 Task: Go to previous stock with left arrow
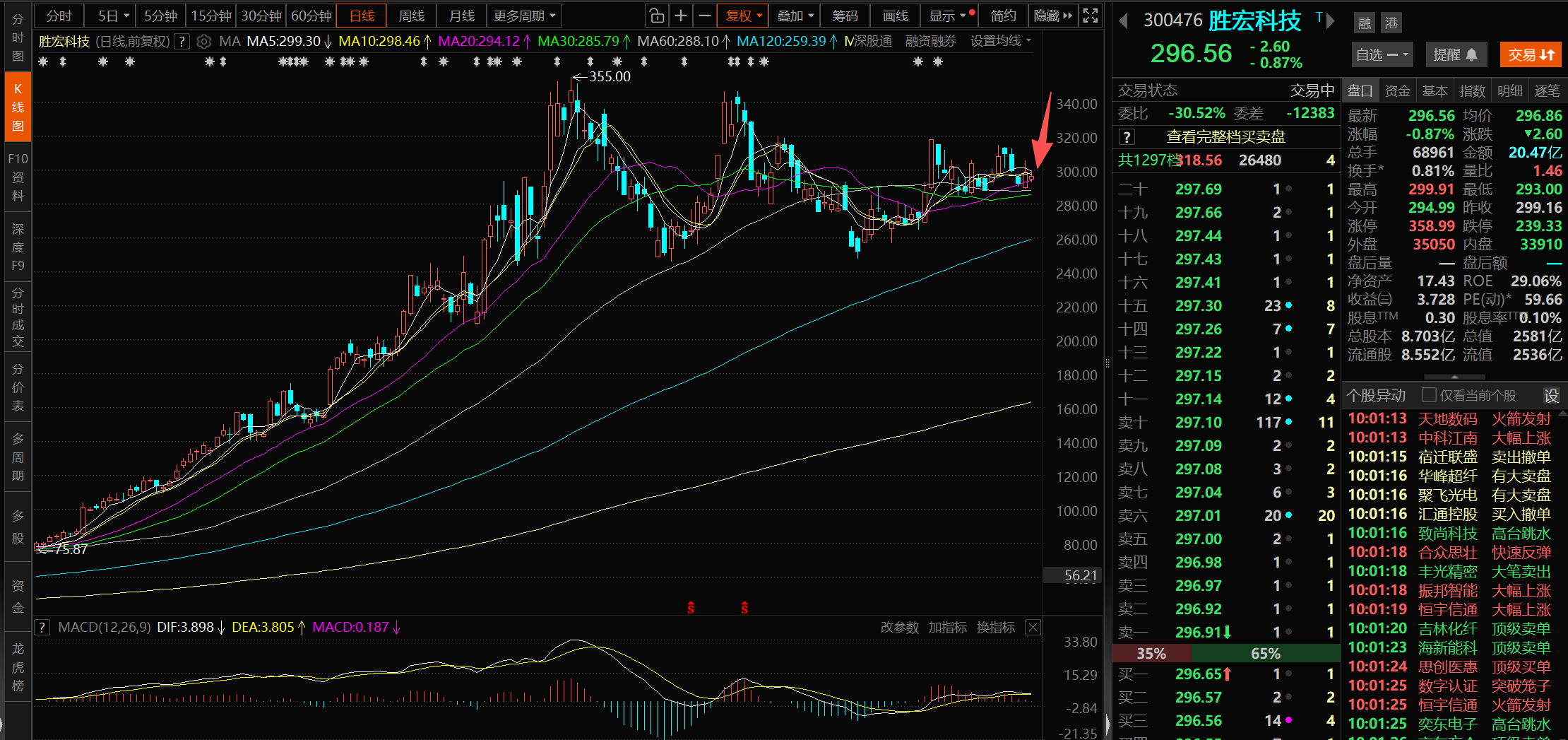pos(1123,21)
